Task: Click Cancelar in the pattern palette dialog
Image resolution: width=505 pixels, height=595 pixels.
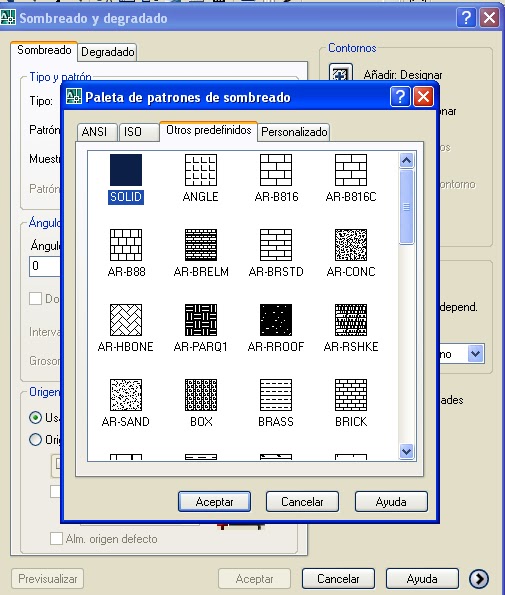Action: [302, 502]
